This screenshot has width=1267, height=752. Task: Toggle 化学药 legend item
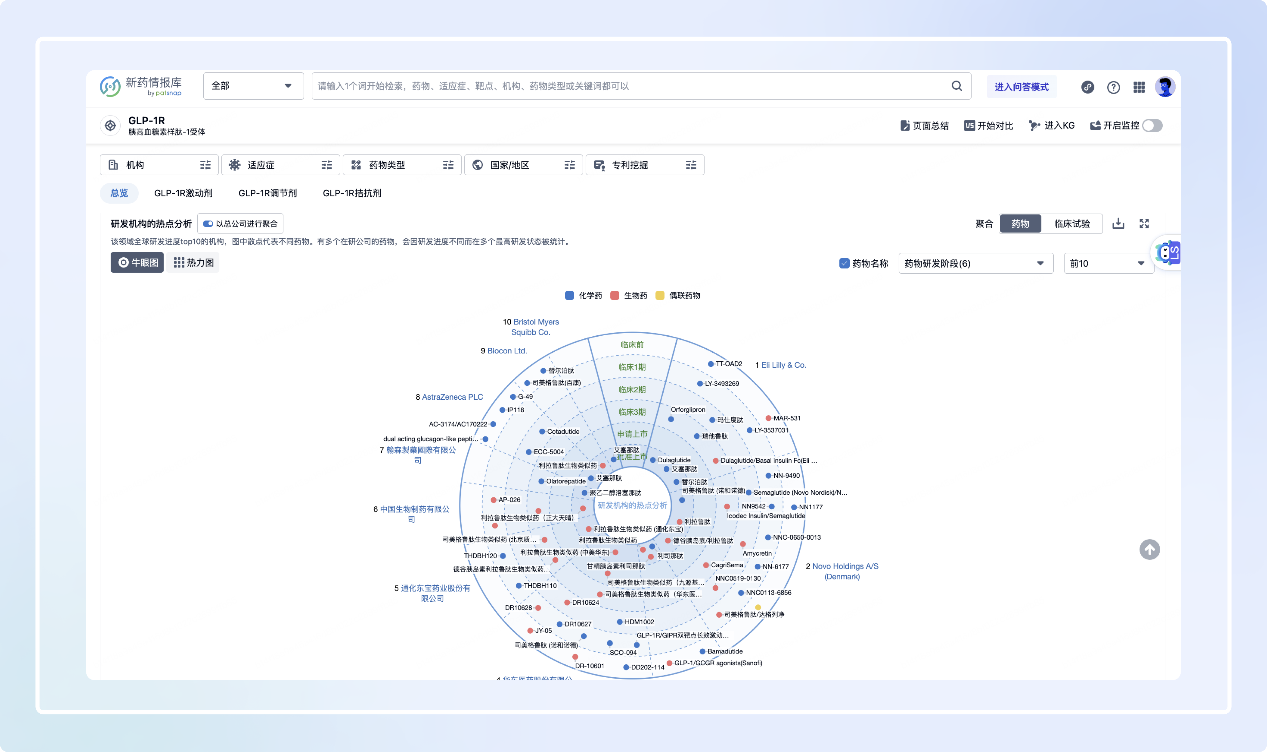(x=583, y=296)
